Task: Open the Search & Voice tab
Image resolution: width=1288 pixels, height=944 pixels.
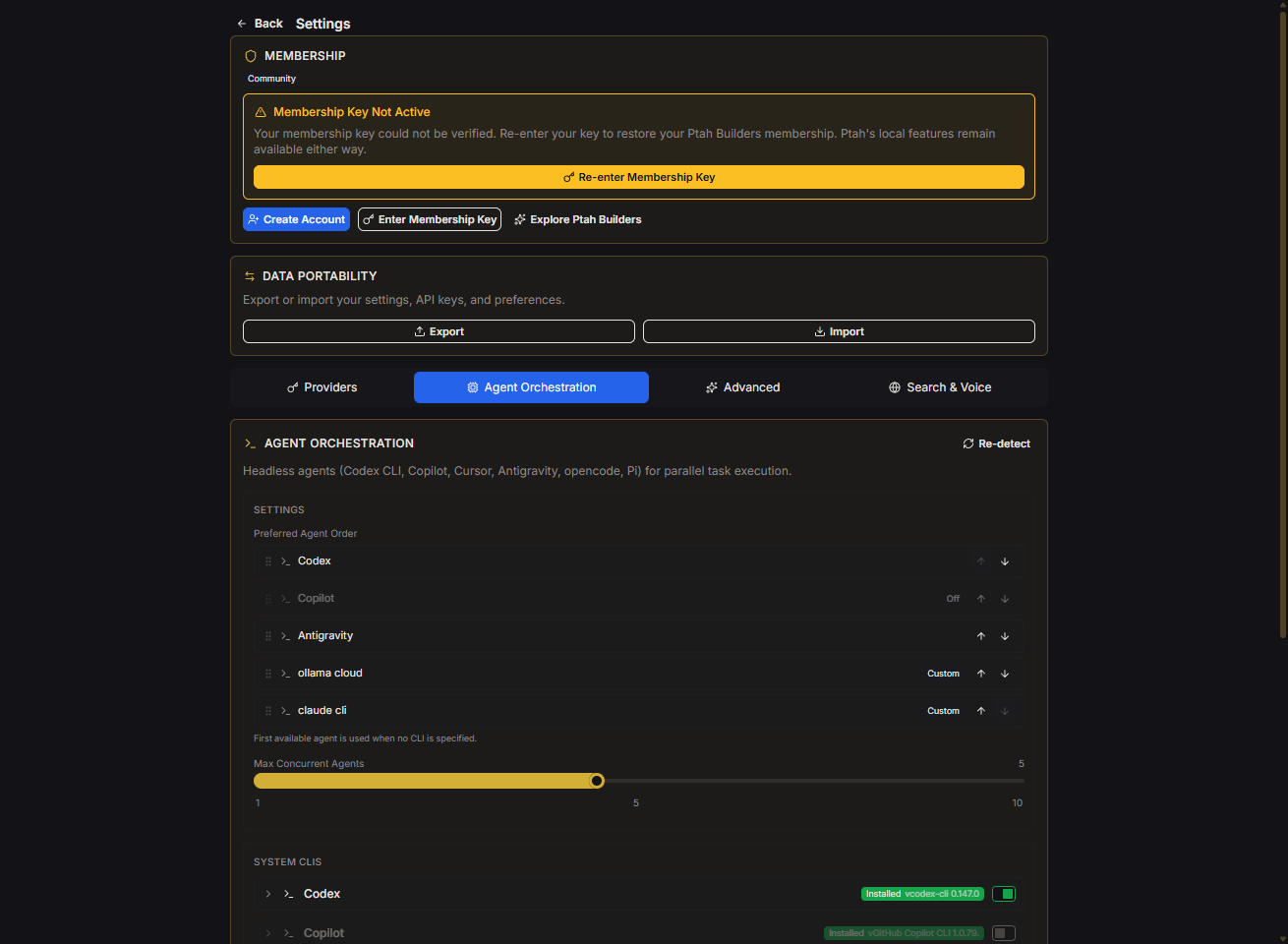Action: [x=940, y=387]
